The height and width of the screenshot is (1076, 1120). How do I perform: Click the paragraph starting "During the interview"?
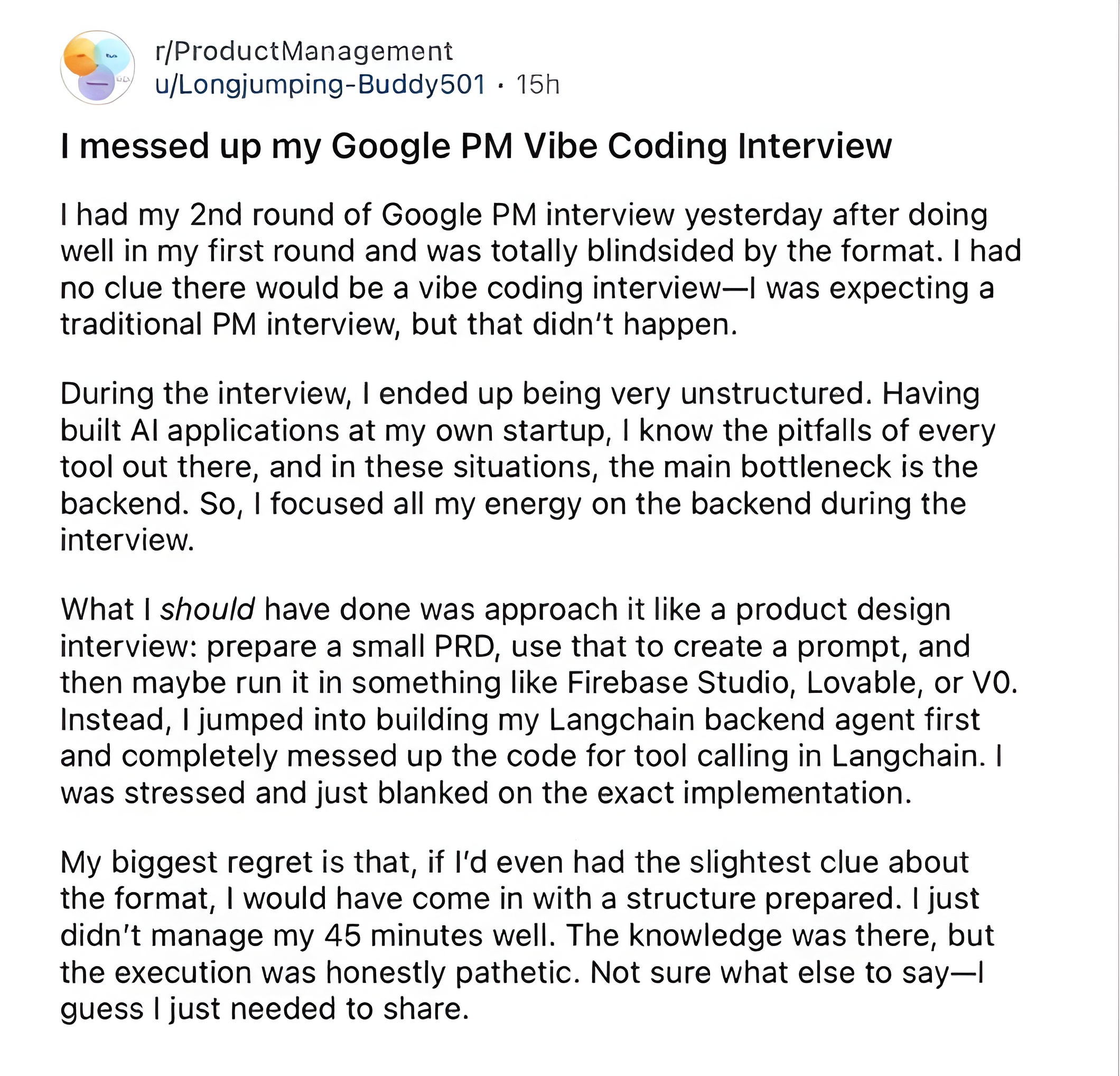coord(528,467)
